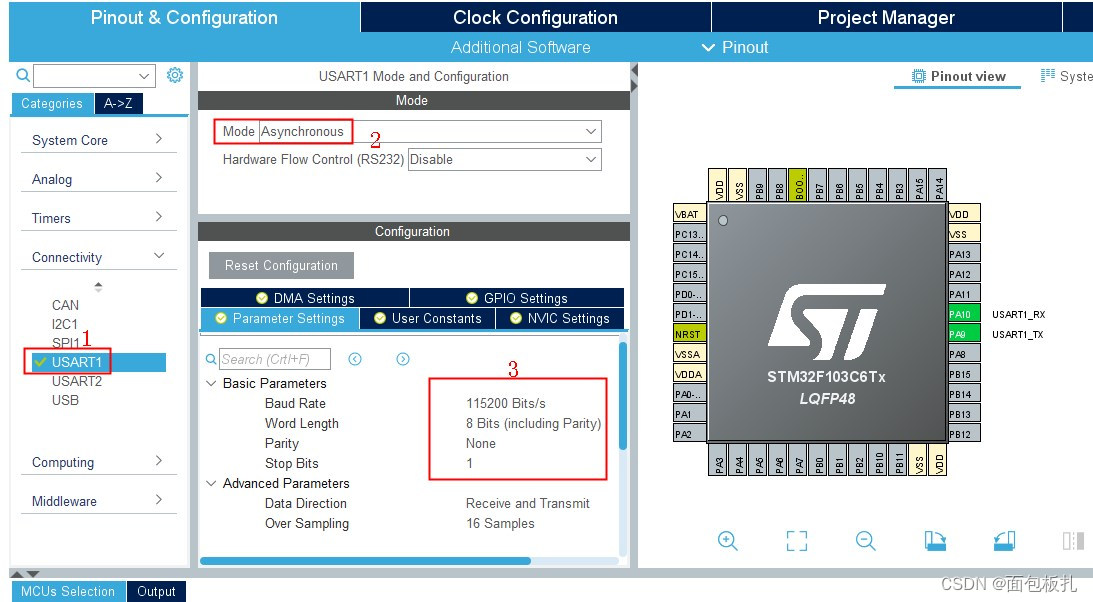Click the parameter list vertical scrollbar
1093x602 pixels.
coord(622,396)
